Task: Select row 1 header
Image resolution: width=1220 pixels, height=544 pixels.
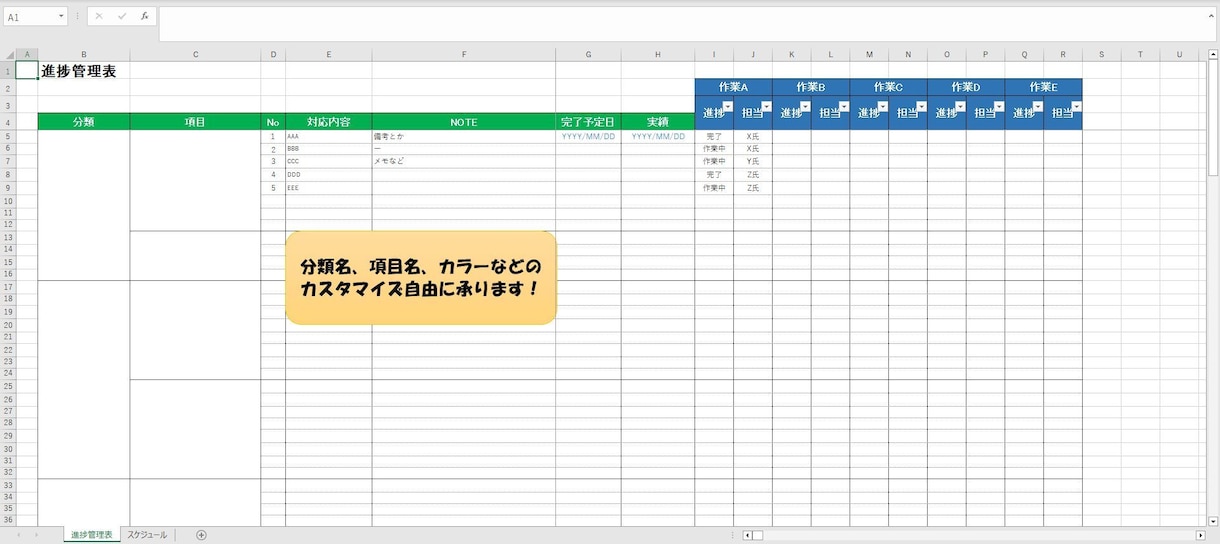Action: [x=8, y=71]
